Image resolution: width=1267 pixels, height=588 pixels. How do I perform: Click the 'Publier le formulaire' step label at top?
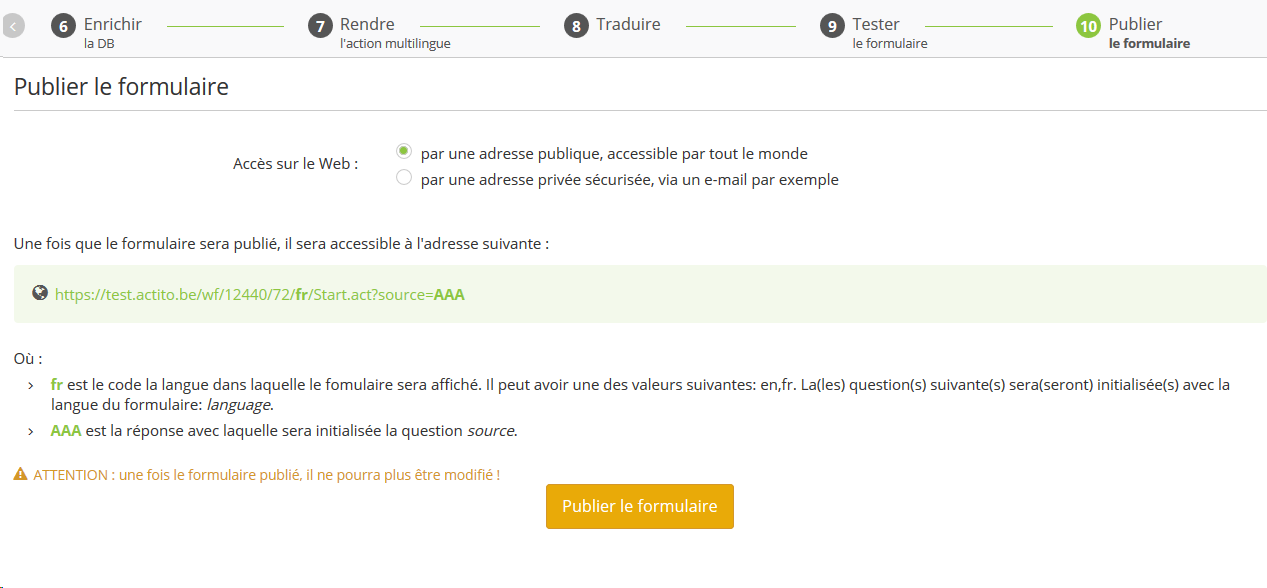coord(1148,32)
